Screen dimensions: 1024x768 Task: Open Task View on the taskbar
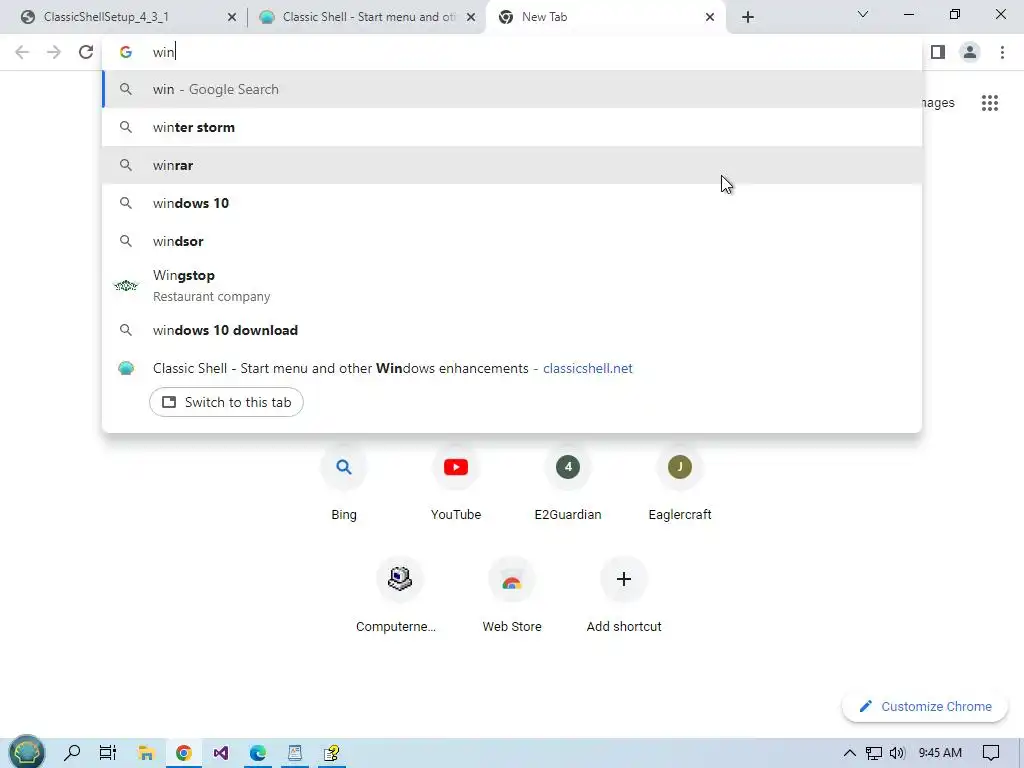[x=108, y=753]
